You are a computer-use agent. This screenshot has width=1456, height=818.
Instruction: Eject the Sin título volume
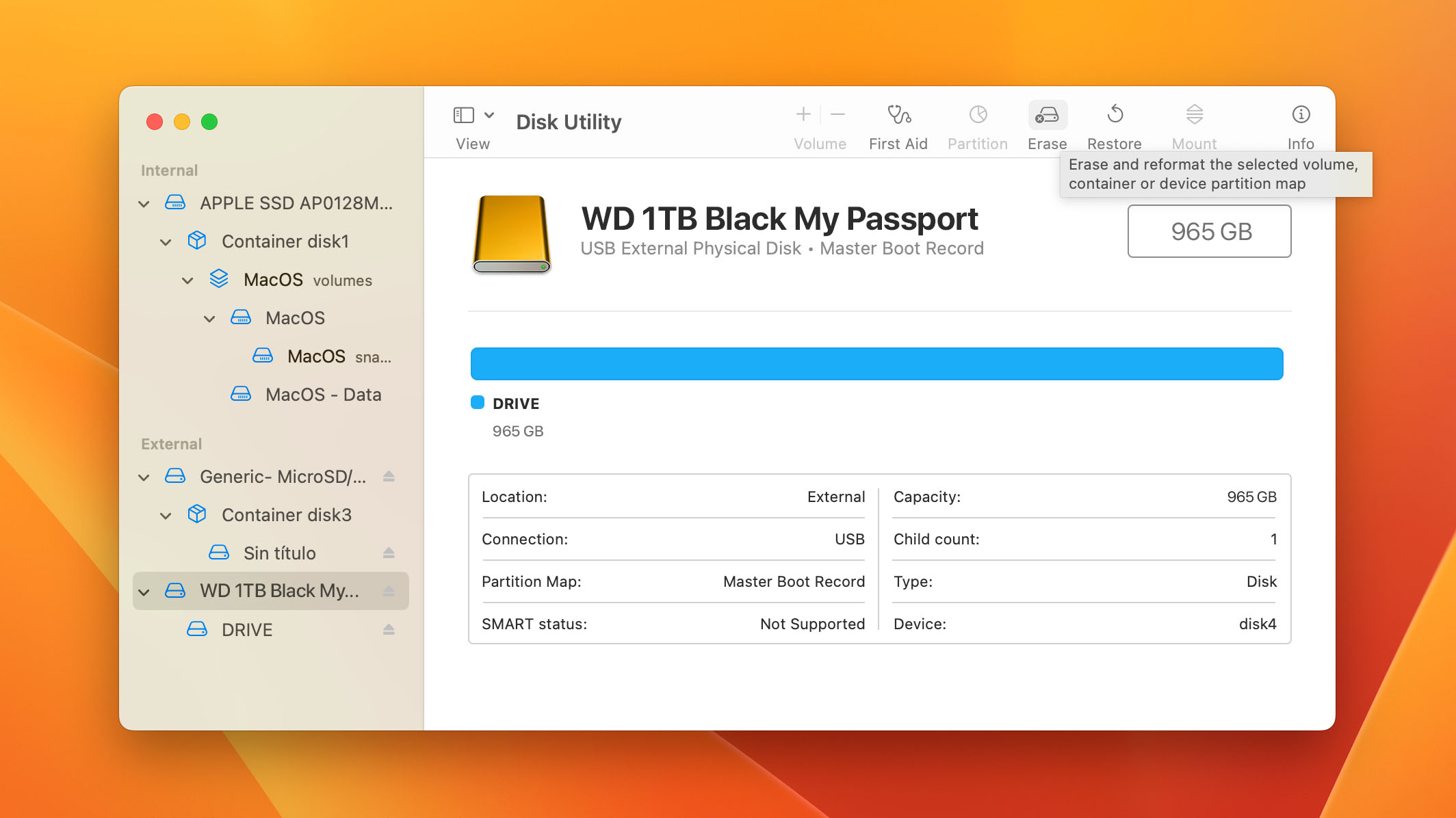(x=389, y=553)
